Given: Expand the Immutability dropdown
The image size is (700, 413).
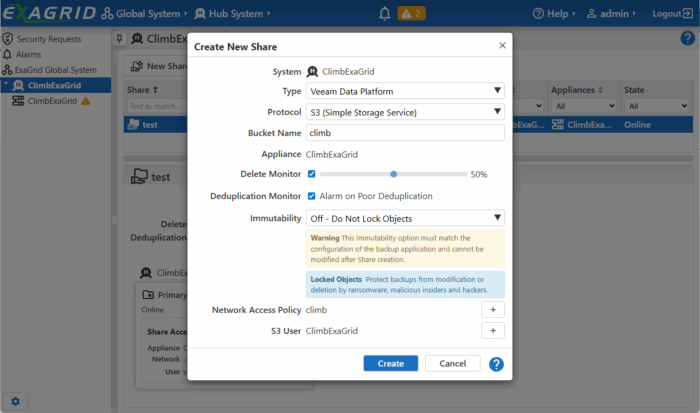Looking at the screenshot, I should point(405,218).
